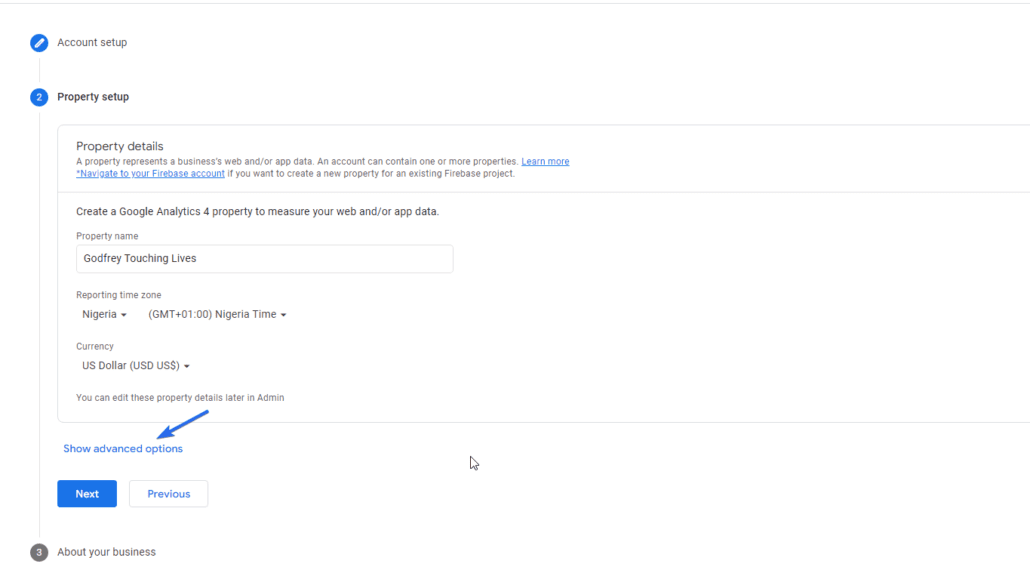This screenshot has width=1030, height=576.
Task: Follow the Learn more link
Action: point(545,162)
